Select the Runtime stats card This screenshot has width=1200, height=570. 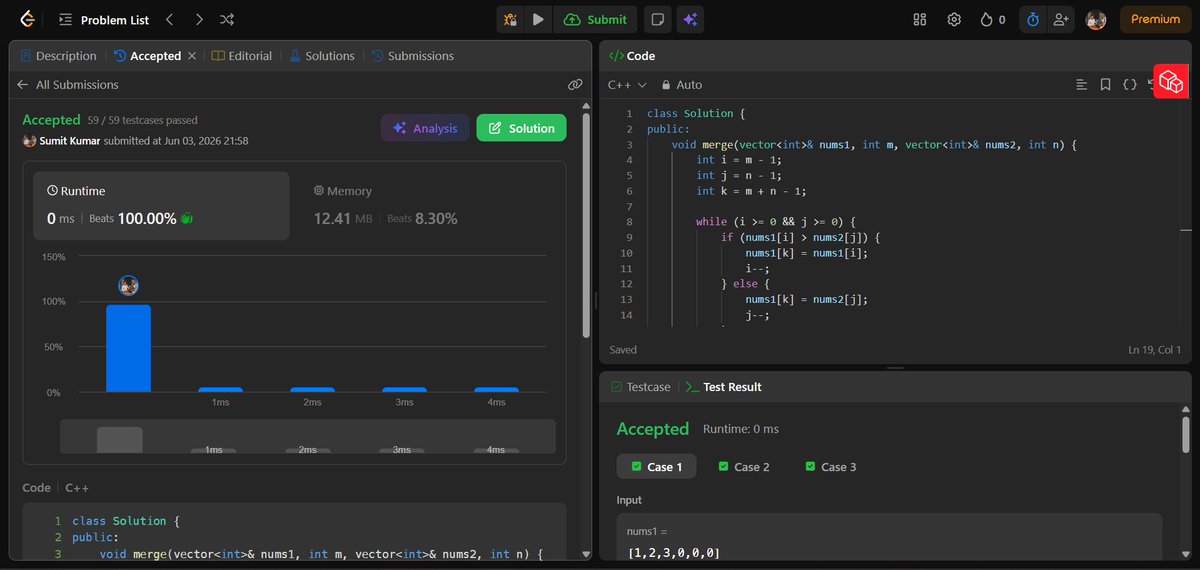161,205
